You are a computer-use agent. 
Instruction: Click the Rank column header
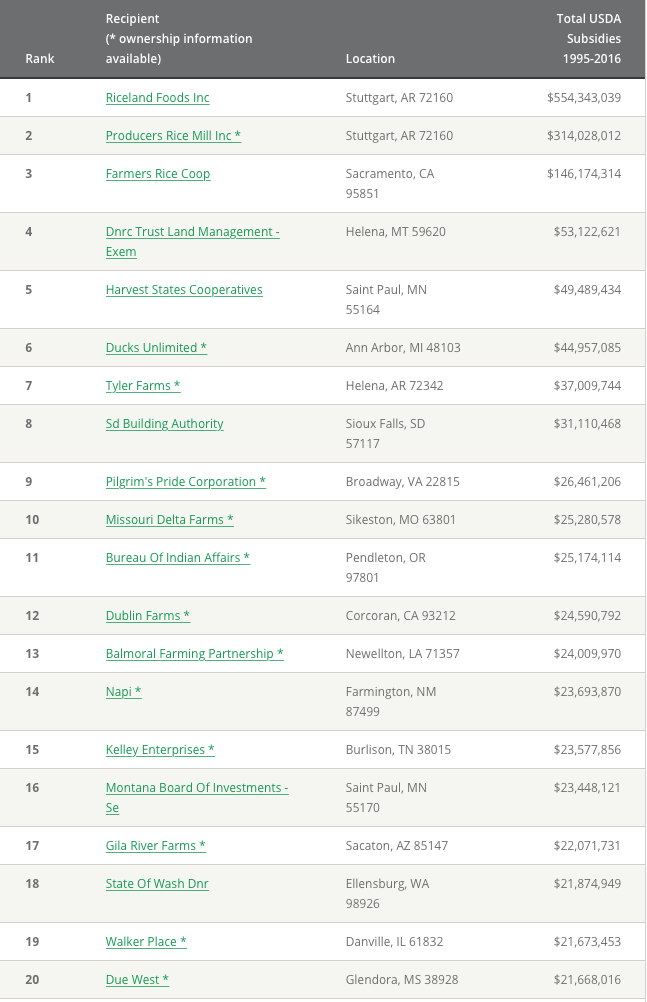[40, 59]
